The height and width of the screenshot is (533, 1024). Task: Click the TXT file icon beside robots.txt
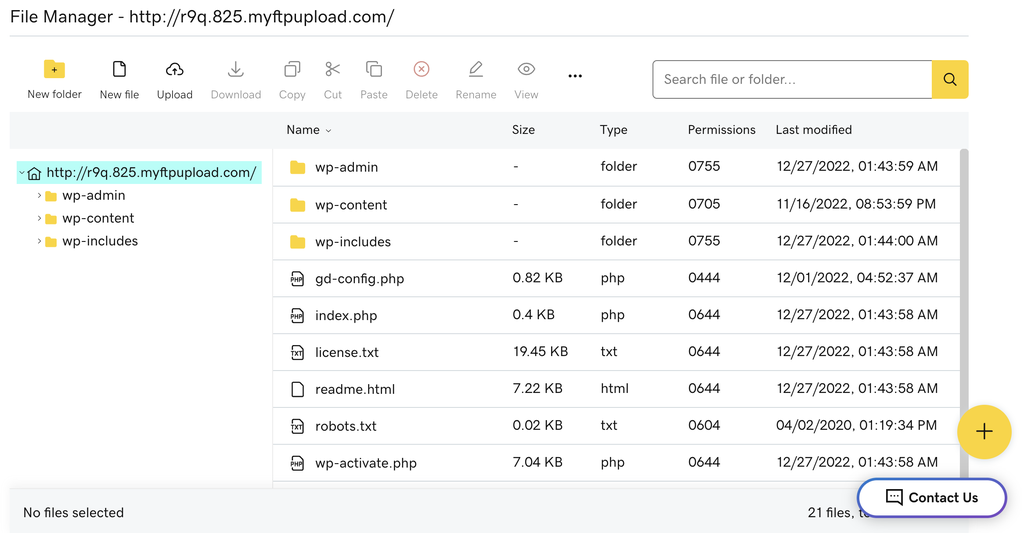tap(297, 427)
